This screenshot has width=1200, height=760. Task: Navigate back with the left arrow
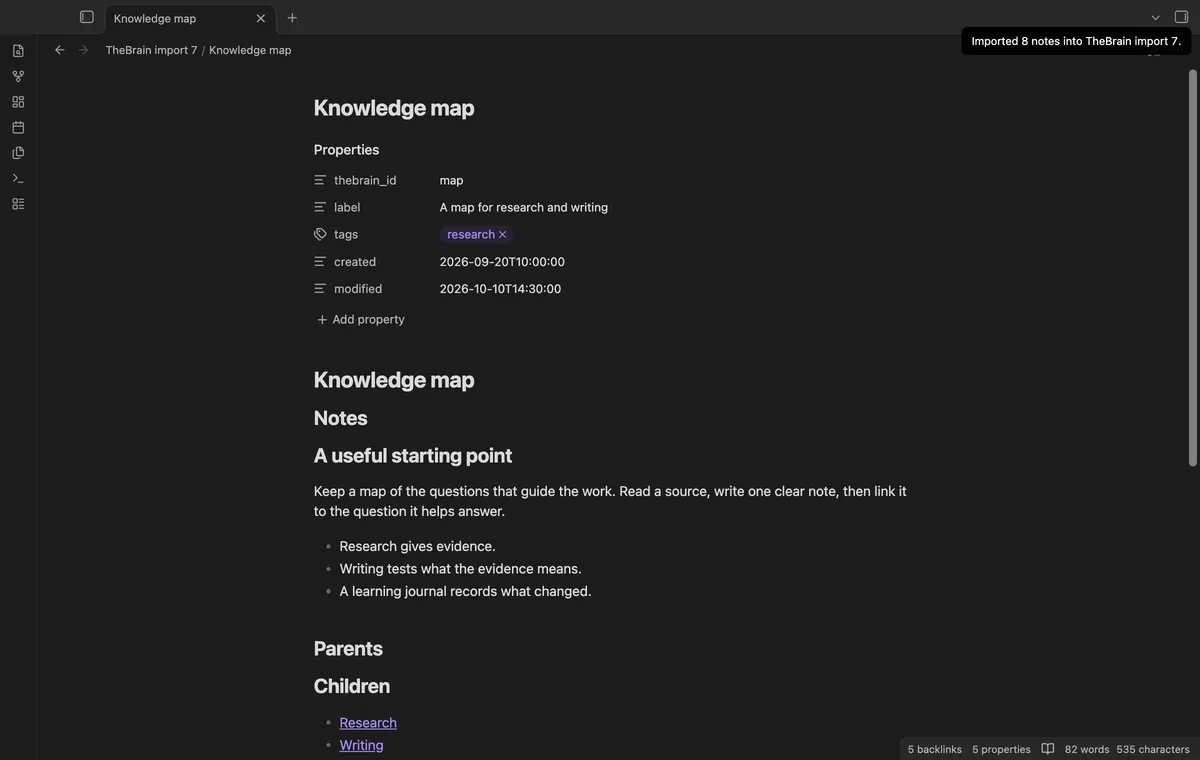pyautogui.click(x=60, y=50)
